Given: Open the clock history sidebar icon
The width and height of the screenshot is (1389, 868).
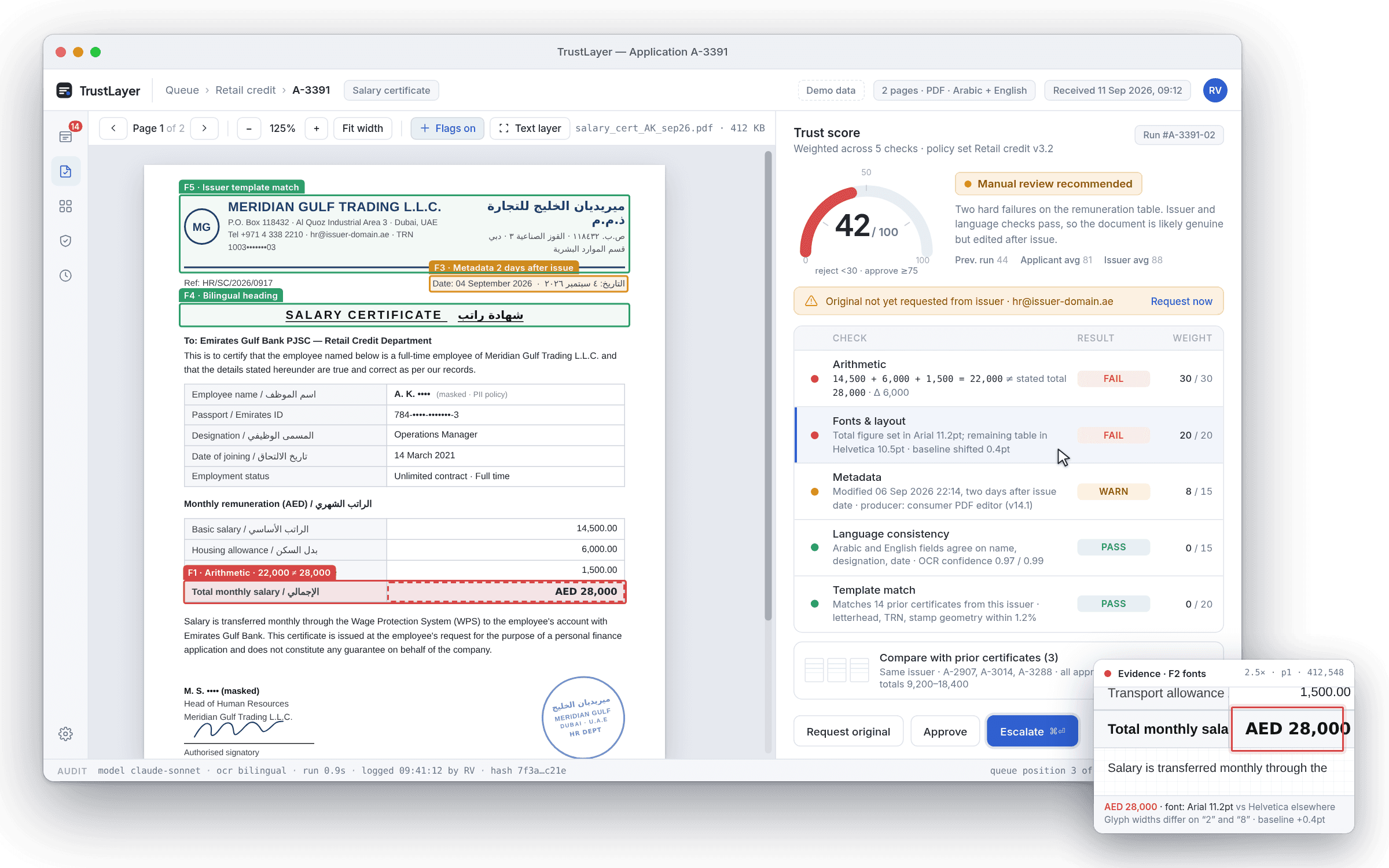Looking at the screenshot, I should click(x=65, y=275).
